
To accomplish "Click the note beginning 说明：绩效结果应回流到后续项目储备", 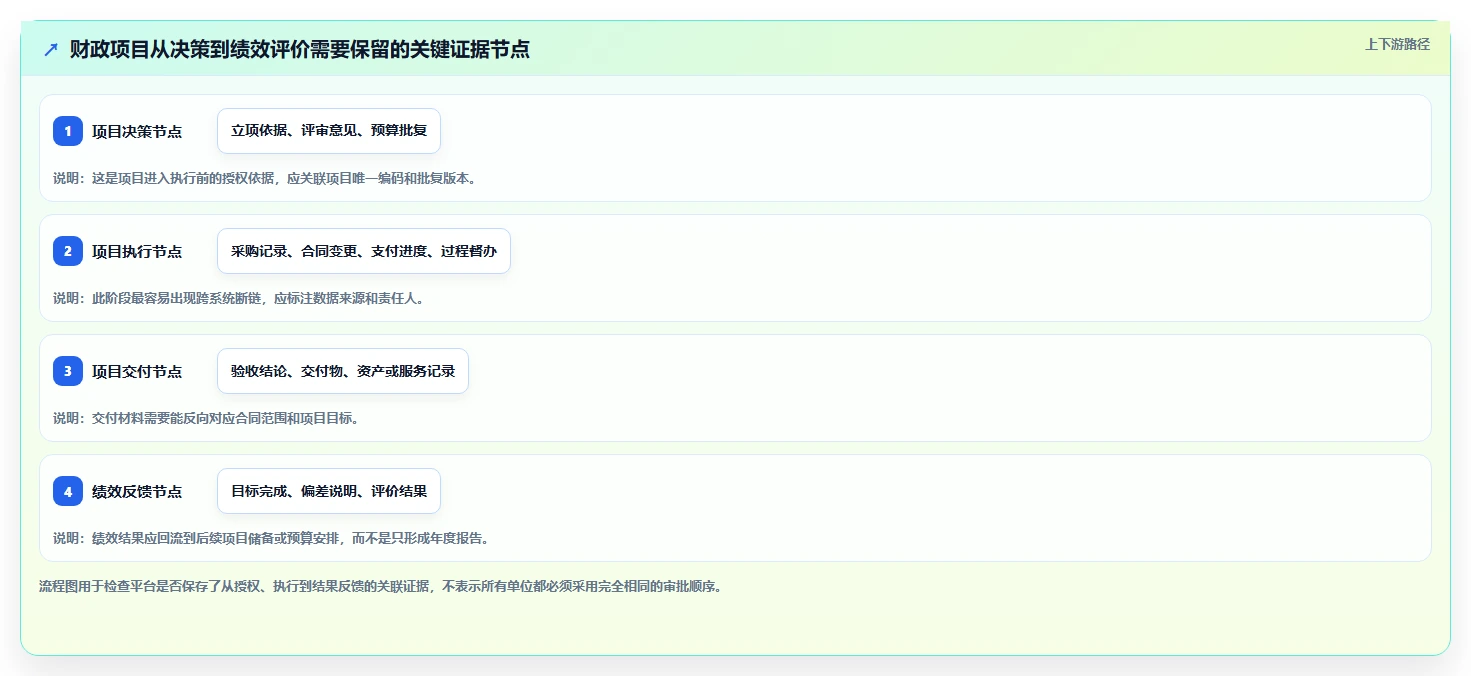I will click(x=271, y=538).
